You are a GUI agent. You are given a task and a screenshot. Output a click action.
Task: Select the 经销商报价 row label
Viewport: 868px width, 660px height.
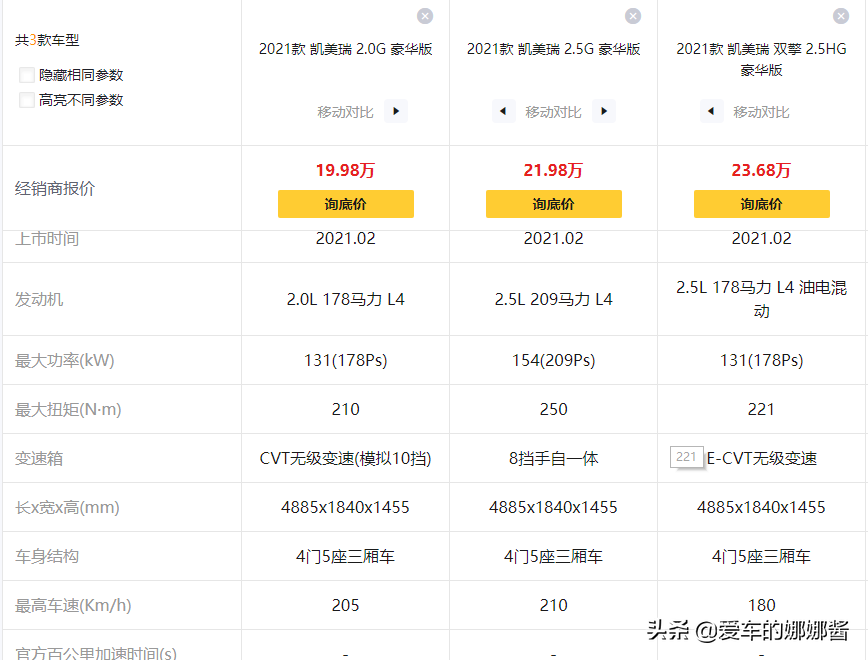tap(55, 189)
